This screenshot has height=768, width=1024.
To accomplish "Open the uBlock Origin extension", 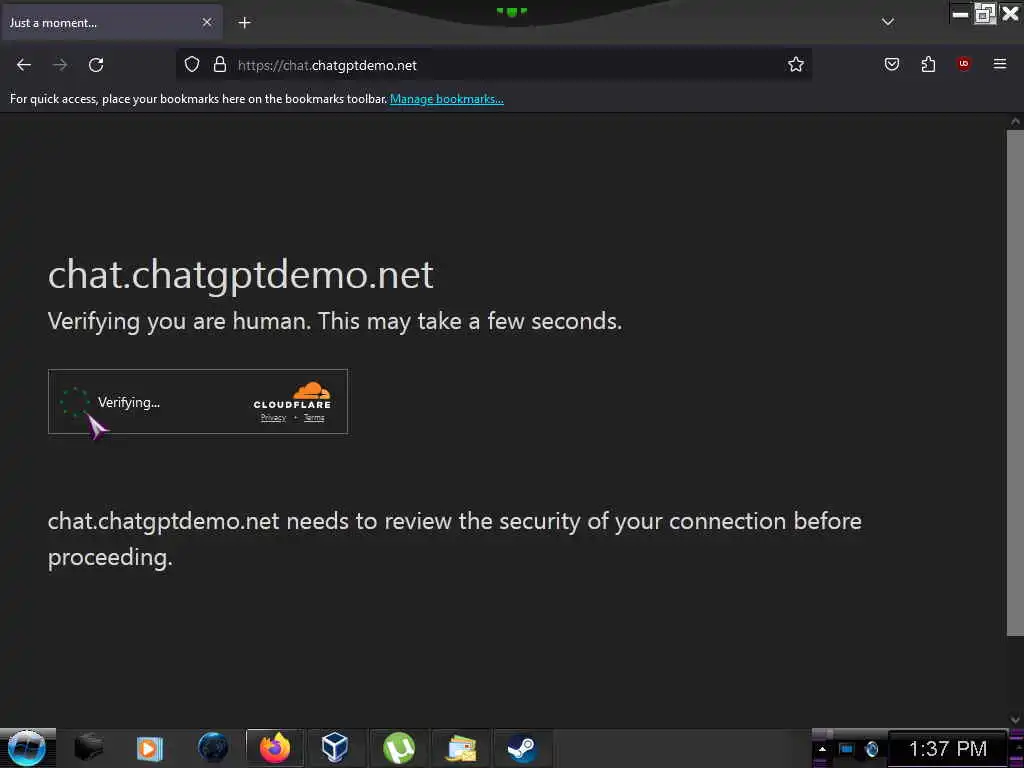I will coord(964,64).
